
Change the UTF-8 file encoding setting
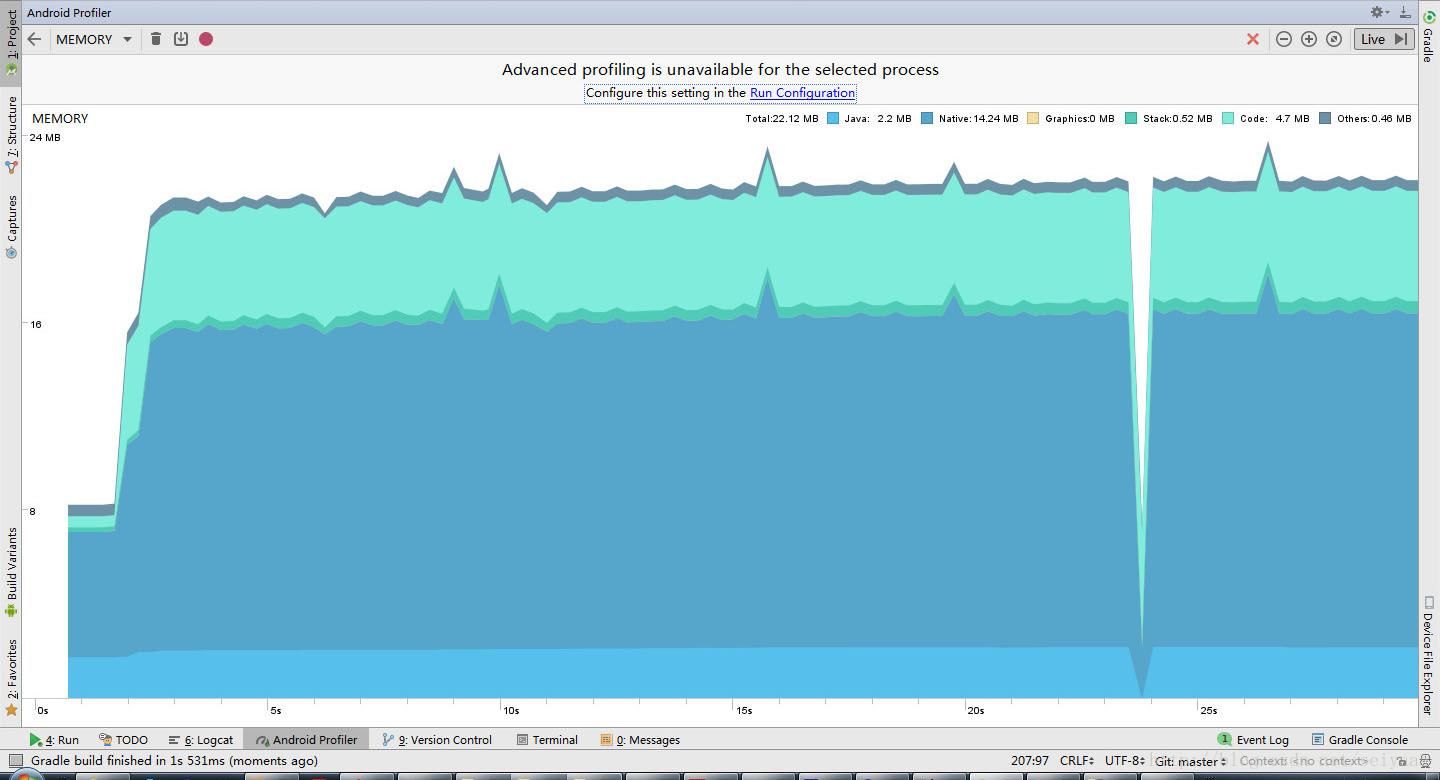[x=1126, y=761]
